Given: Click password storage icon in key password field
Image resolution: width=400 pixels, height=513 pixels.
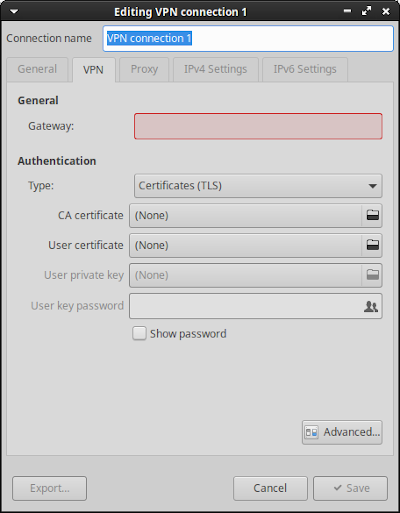Looking at the screenshot, I should coord(371,306).
